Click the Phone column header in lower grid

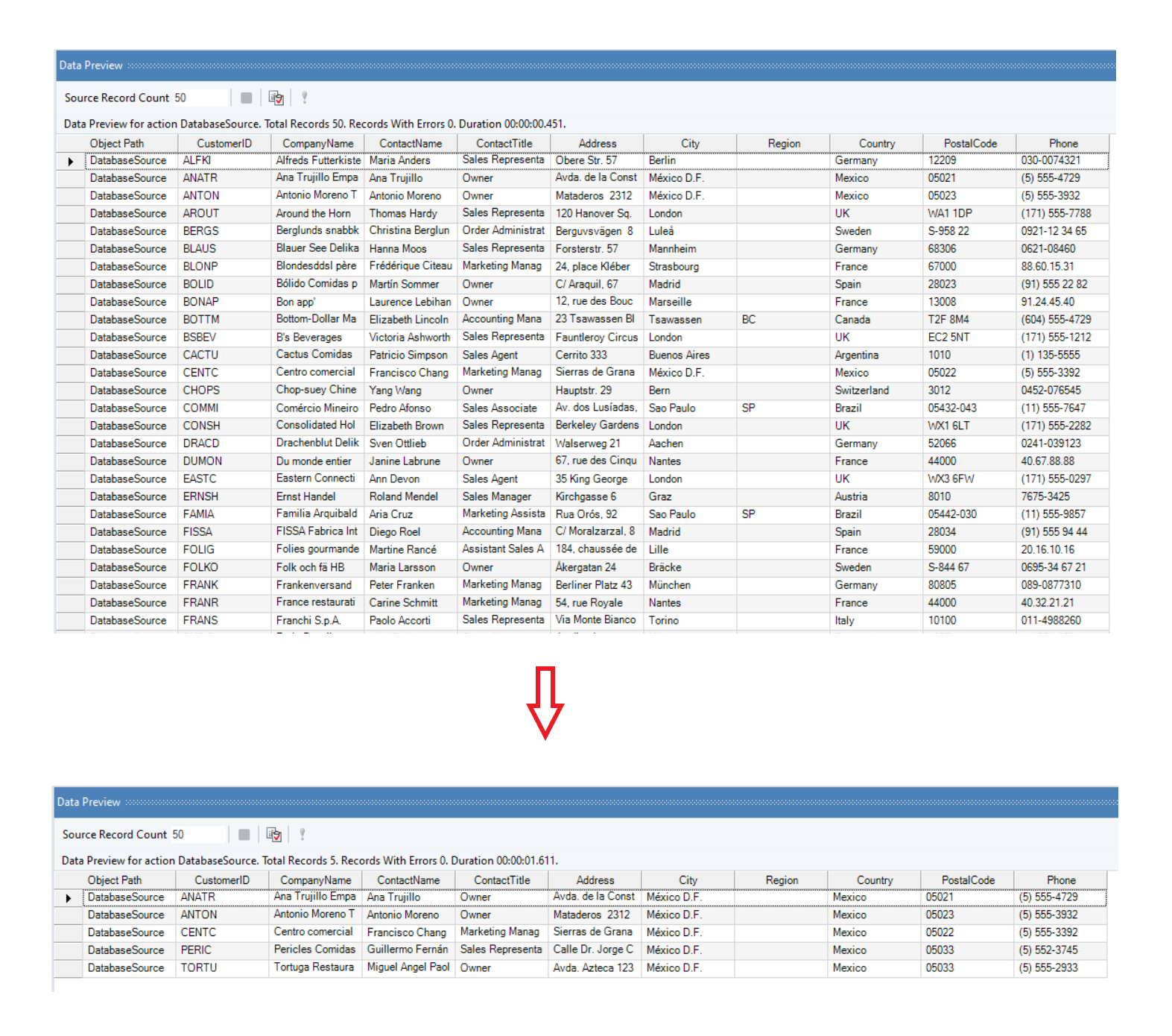1061,880
